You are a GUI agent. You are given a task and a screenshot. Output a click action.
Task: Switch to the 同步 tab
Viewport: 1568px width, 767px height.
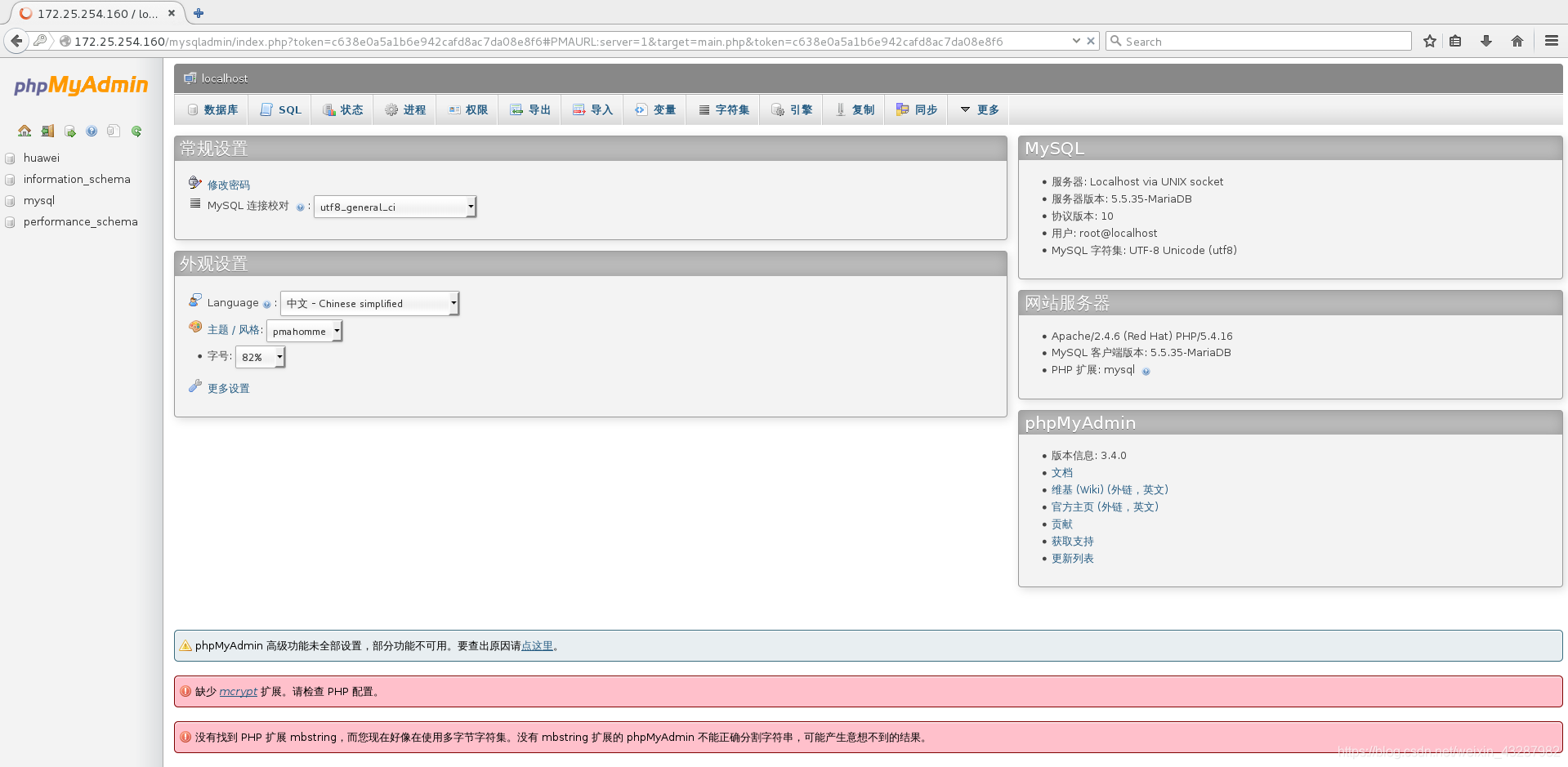pos(917,109)
